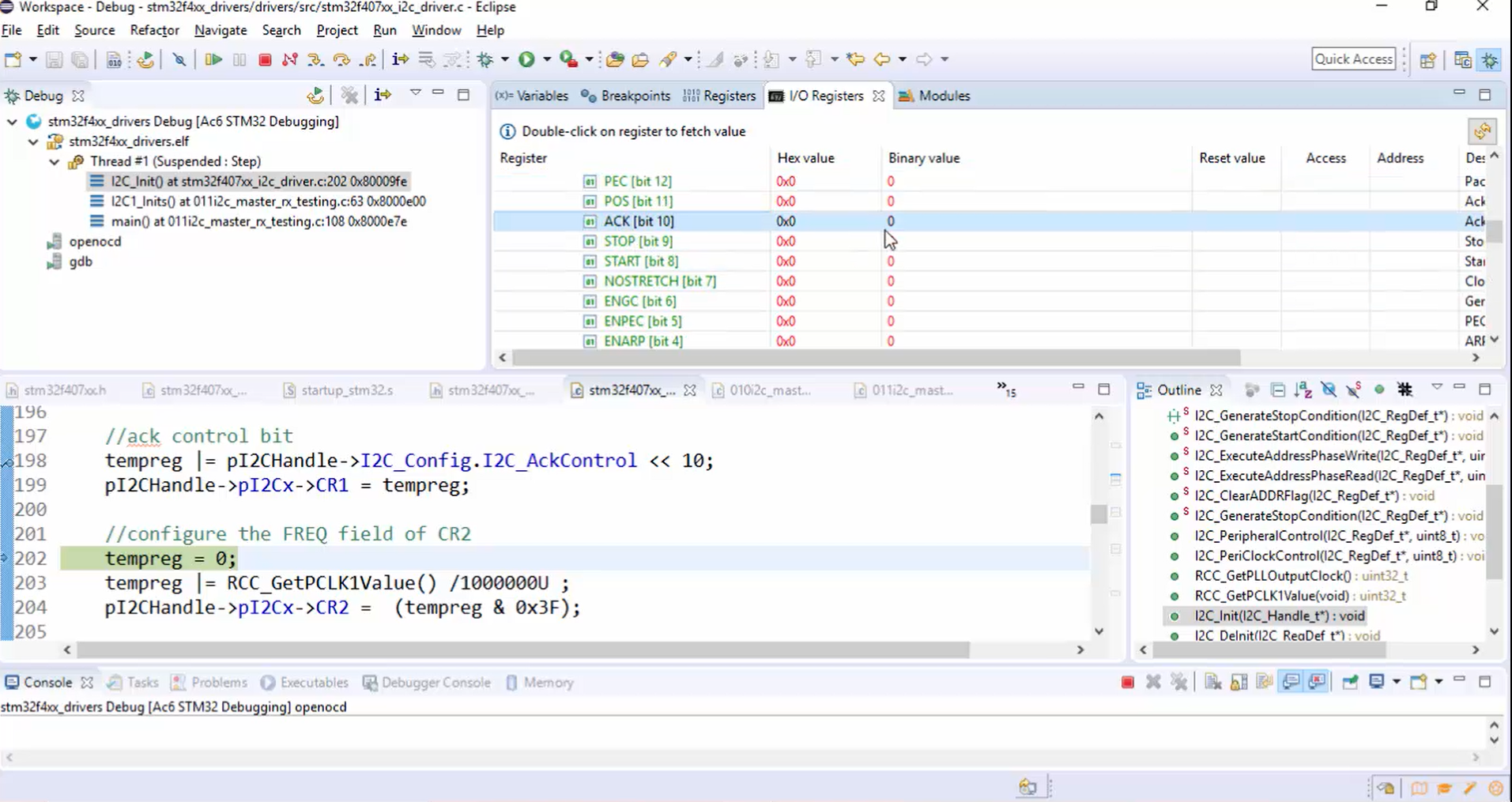The image size is (1512, 802).
Task: Toggle Hide Non-Public Members in the Outline
Action: [1379, 390]
